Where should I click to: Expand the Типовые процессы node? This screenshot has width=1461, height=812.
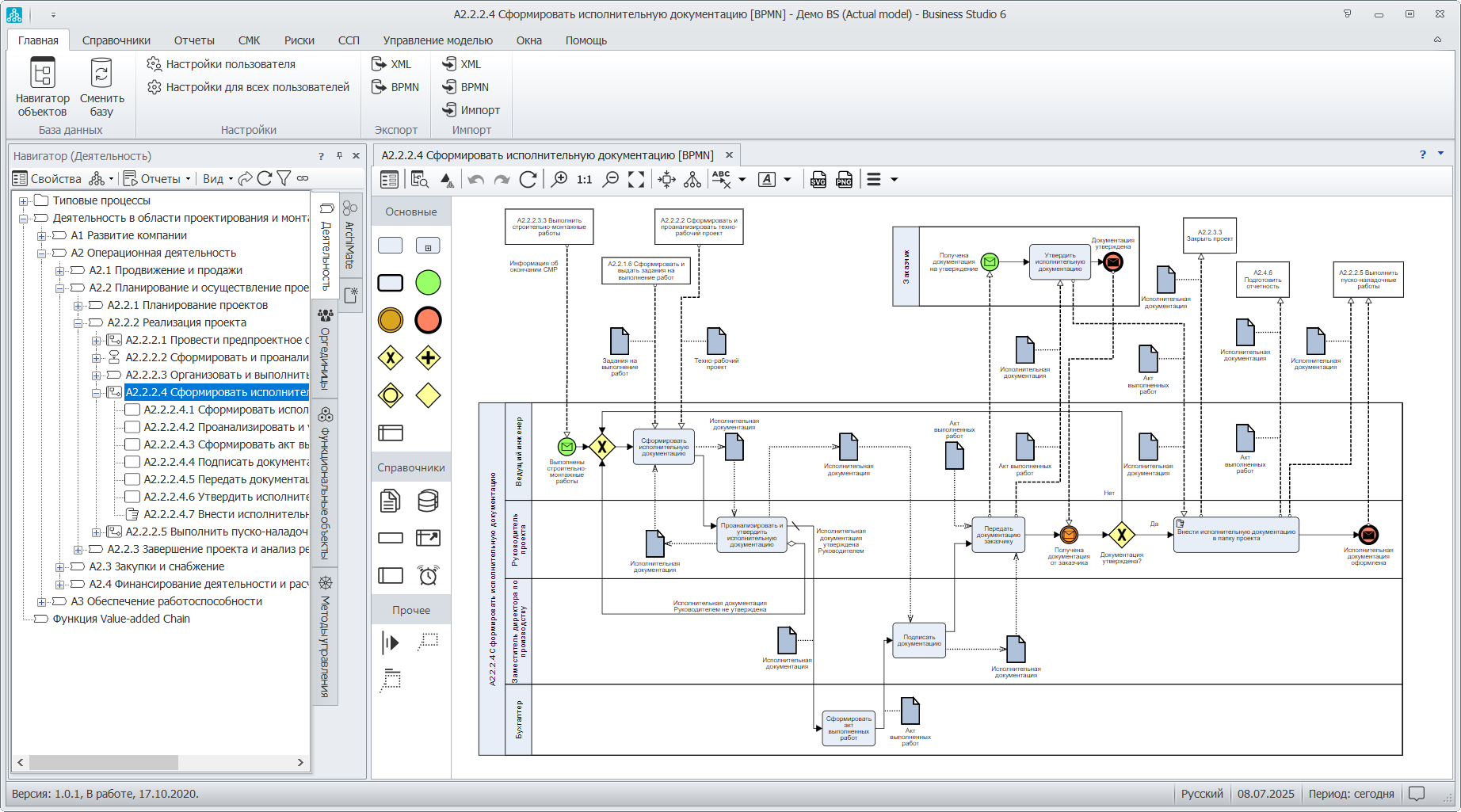[x=23, y=200]
